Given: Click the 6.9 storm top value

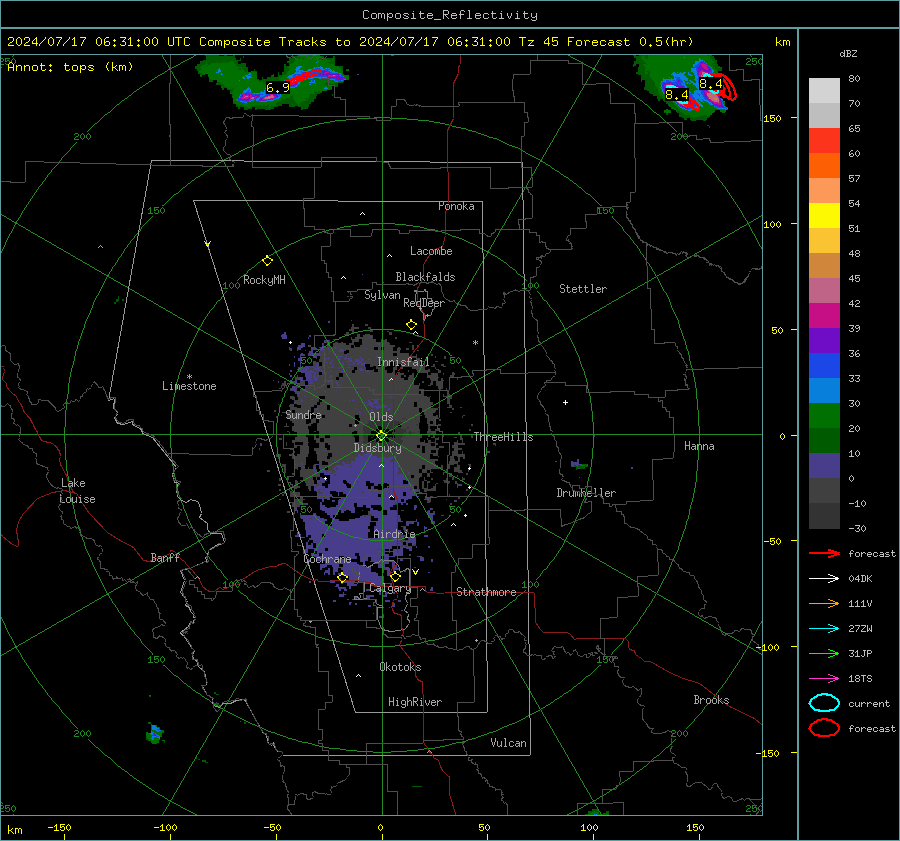Looking at the screenshot, I should pos(278,88).
